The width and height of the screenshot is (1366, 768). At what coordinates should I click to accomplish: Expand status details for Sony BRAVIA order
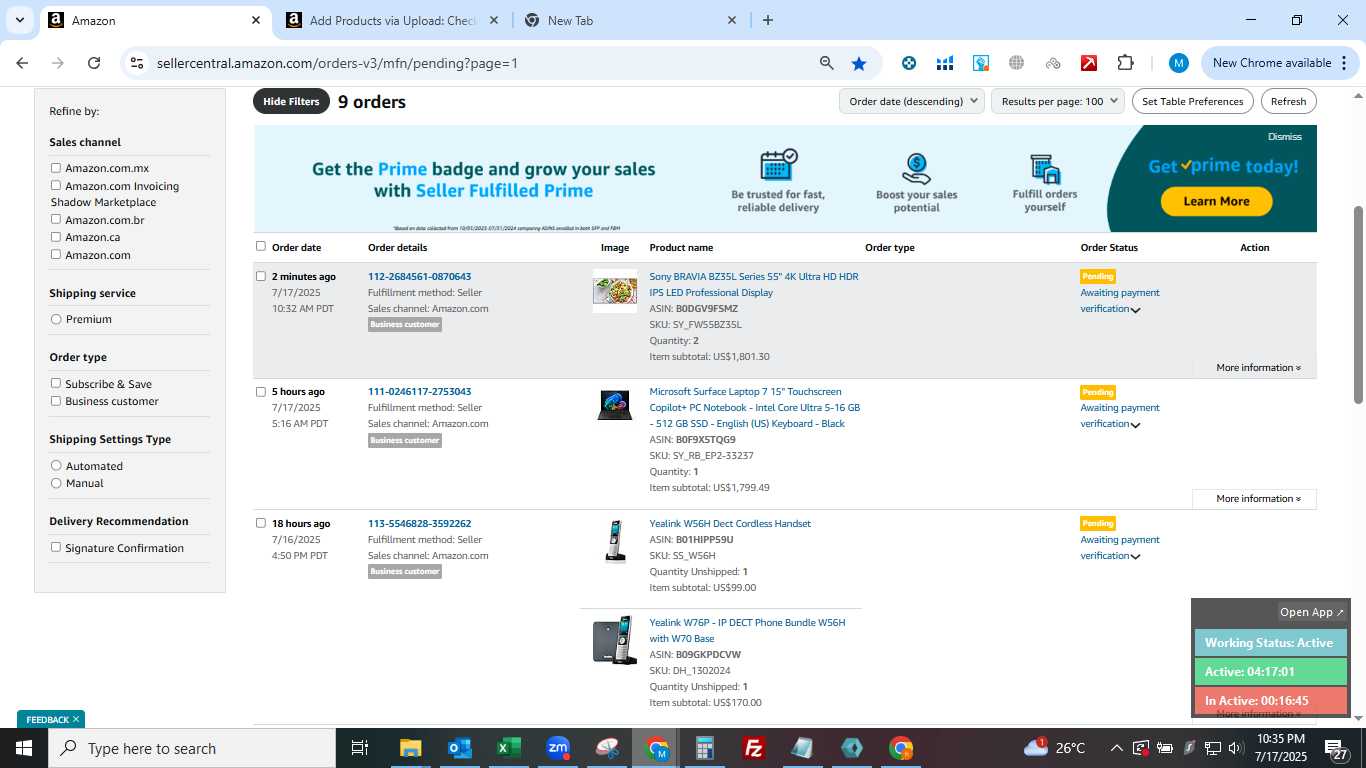(x=1136, y=310)
